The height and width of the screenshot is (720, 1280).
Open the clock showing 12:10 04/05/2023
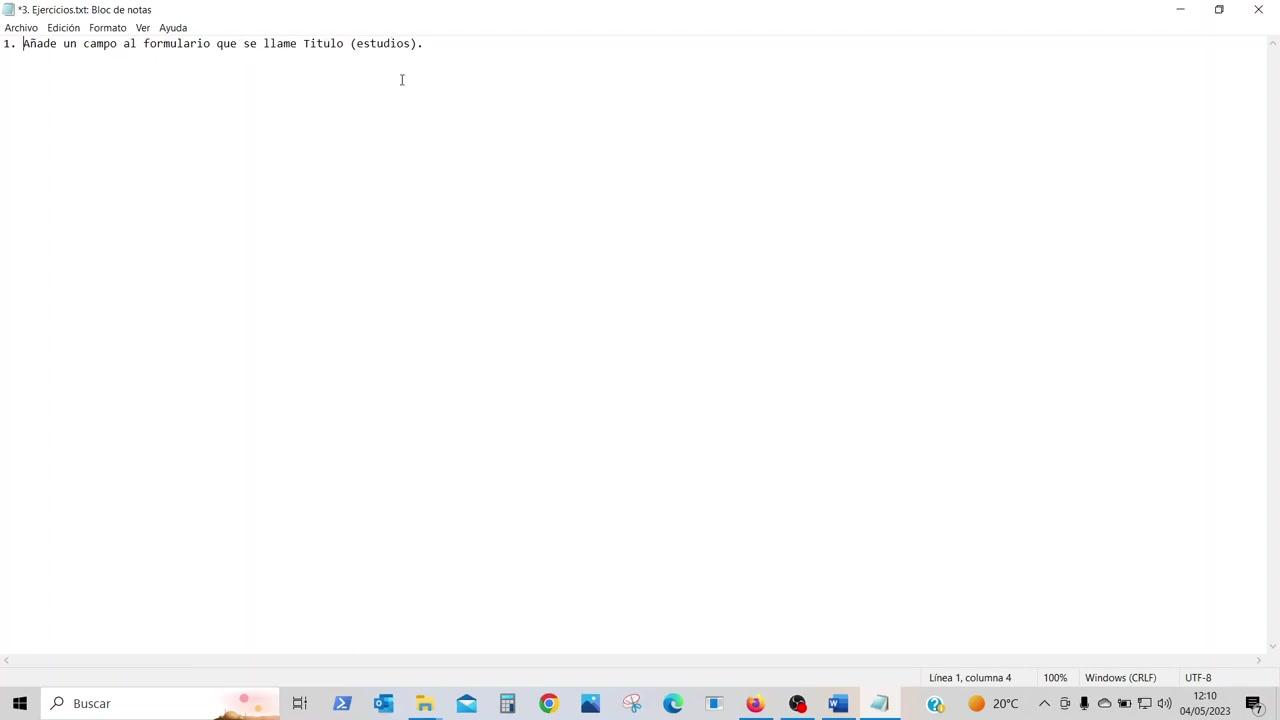click(x=1205, y=704)
